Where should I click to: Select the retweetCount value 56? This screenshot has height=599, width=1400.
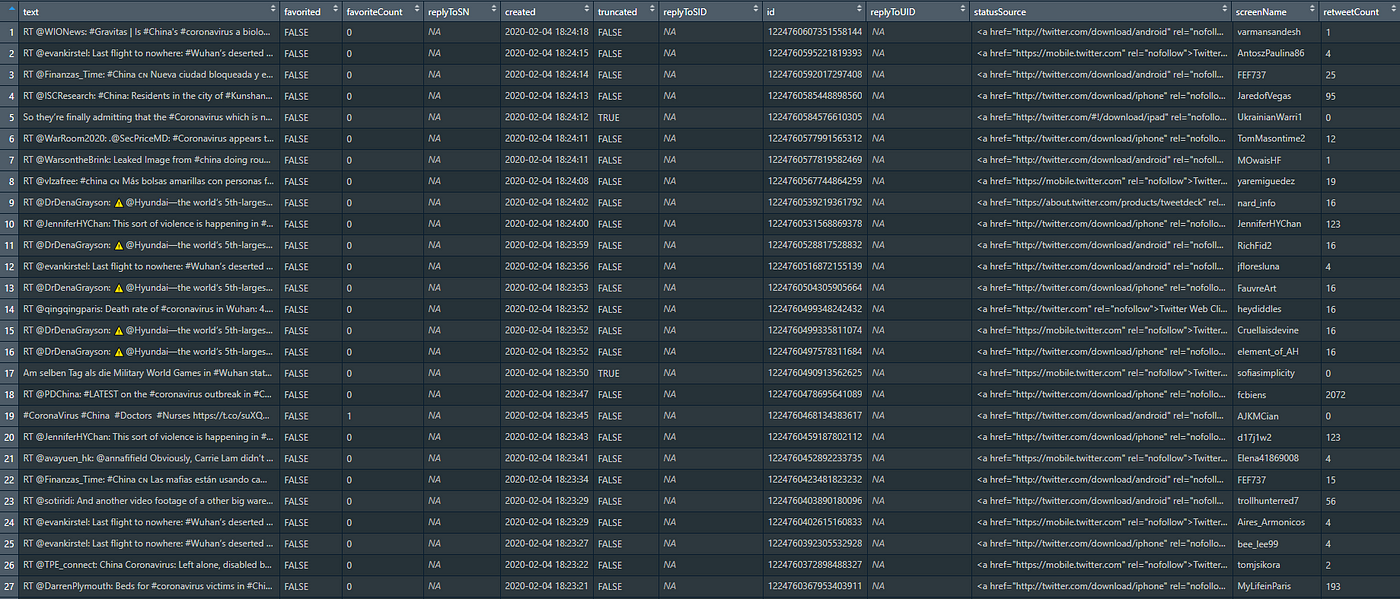[x=1330, y=500]
